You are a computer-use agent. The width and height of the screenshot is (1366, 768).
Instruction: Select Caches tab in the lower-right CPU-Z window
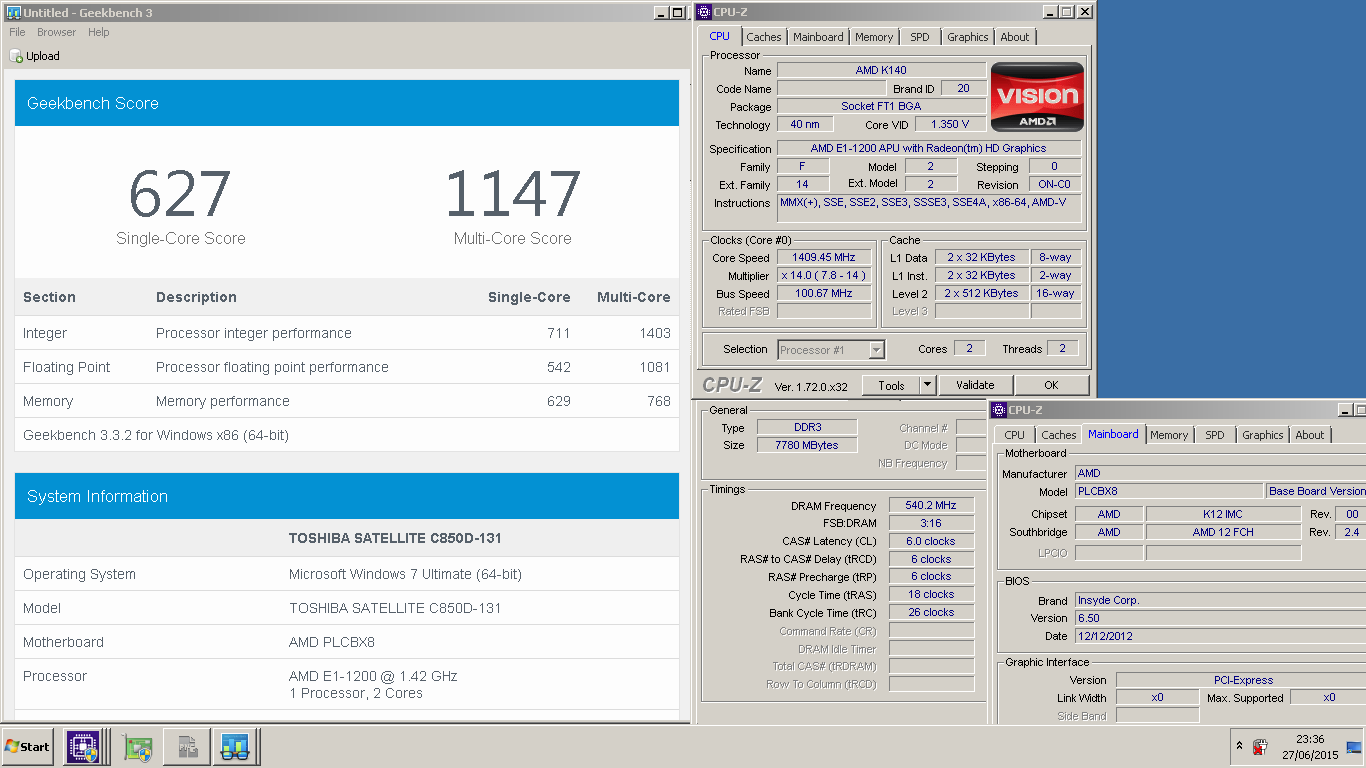(1059, 435)
